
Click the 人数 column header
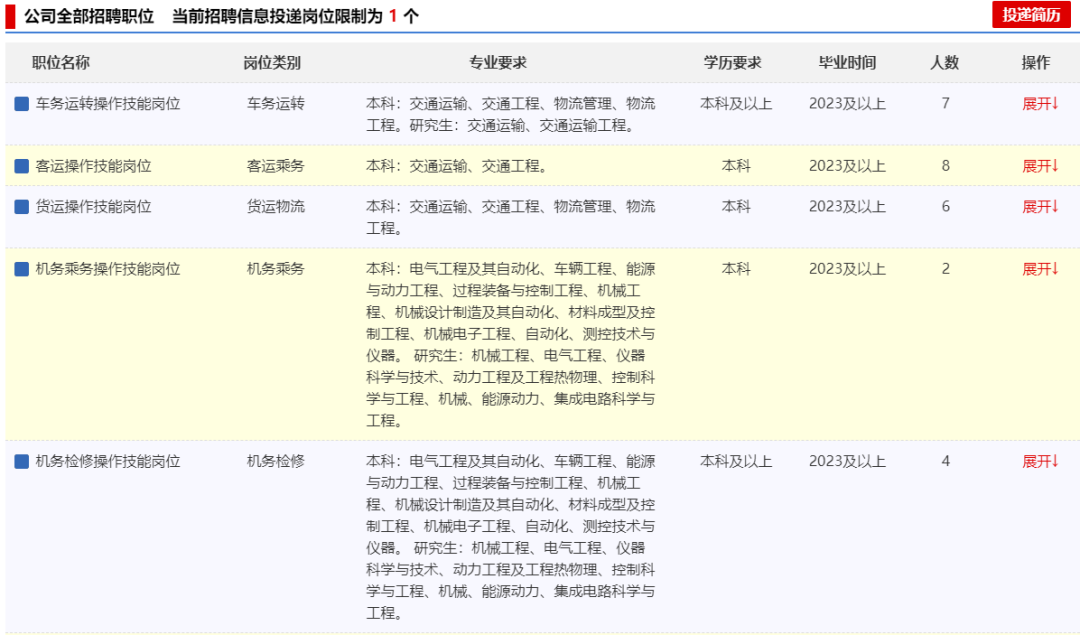pyautogui.click(x=944, y=63)
